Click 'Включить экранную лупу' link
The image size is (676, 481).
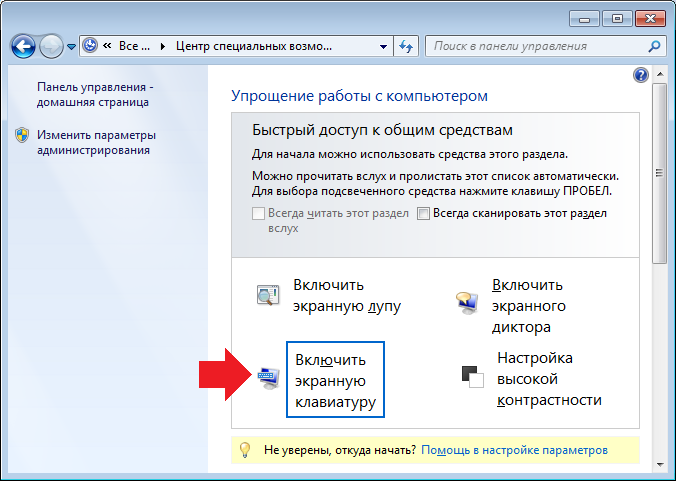click(x=347, y=296)
